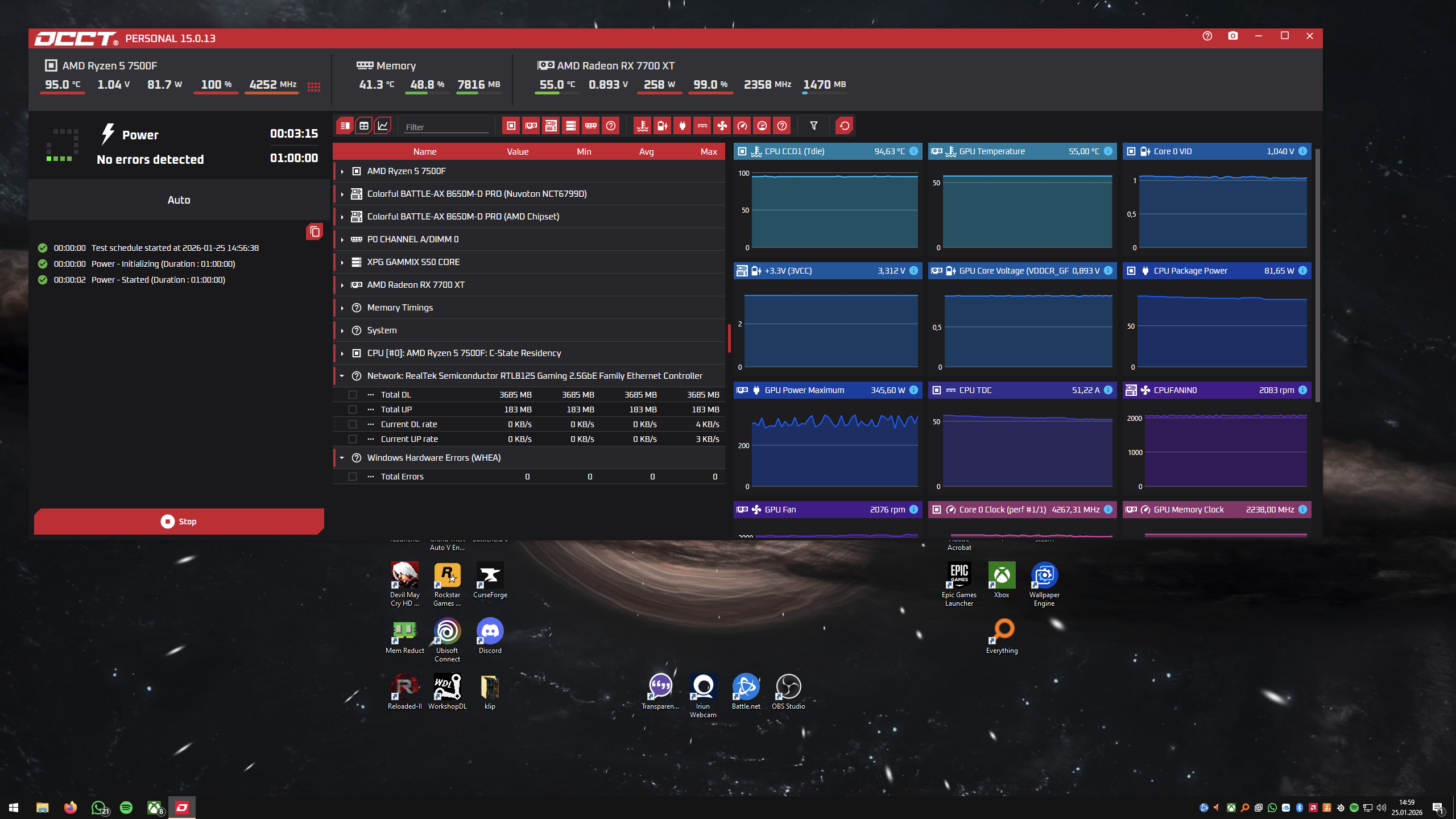Switch to the graph-only view

click(383, 126)
